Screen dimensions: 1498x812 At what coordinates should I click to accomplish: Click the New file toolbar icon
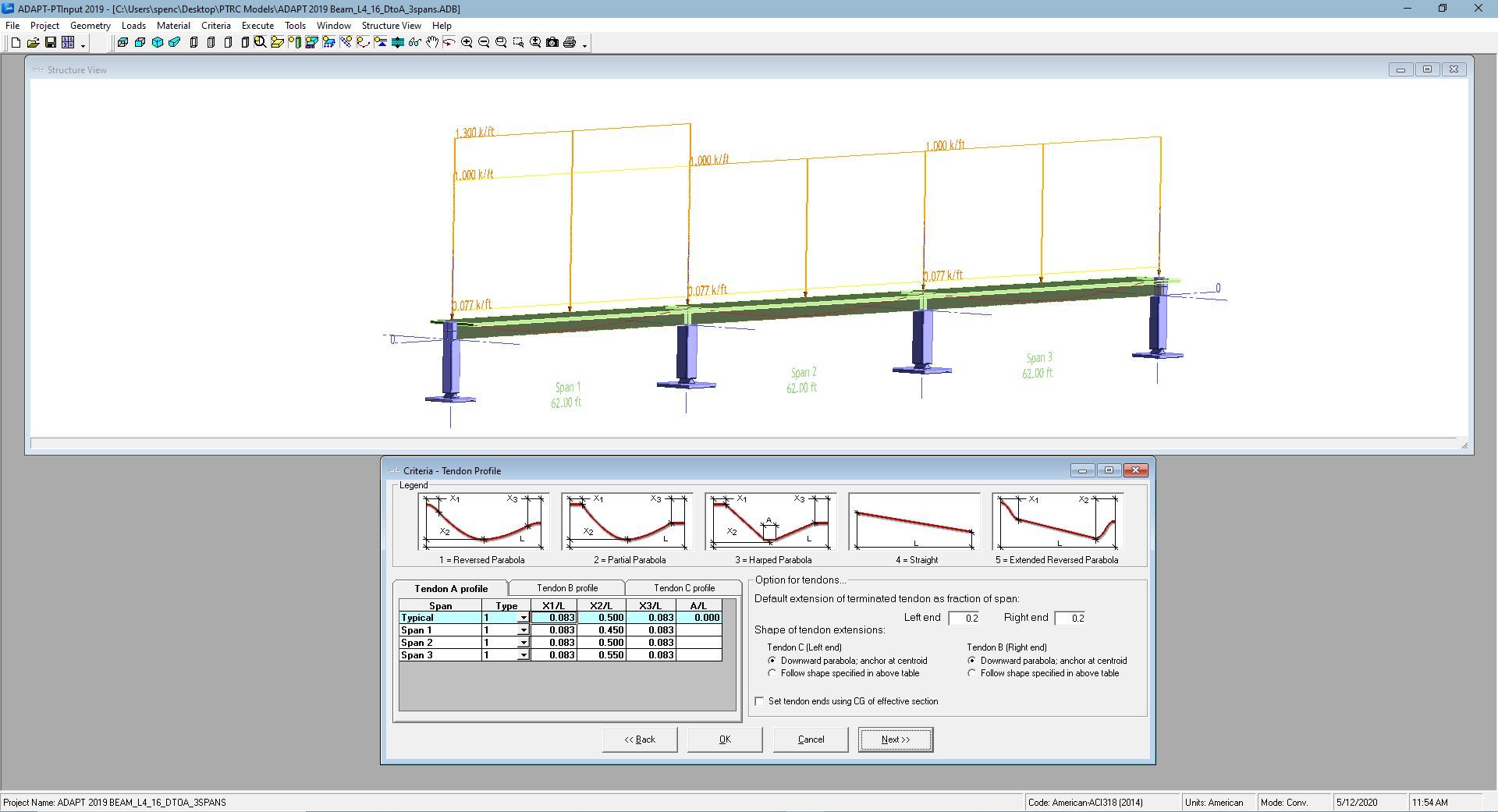click(16, 43)
